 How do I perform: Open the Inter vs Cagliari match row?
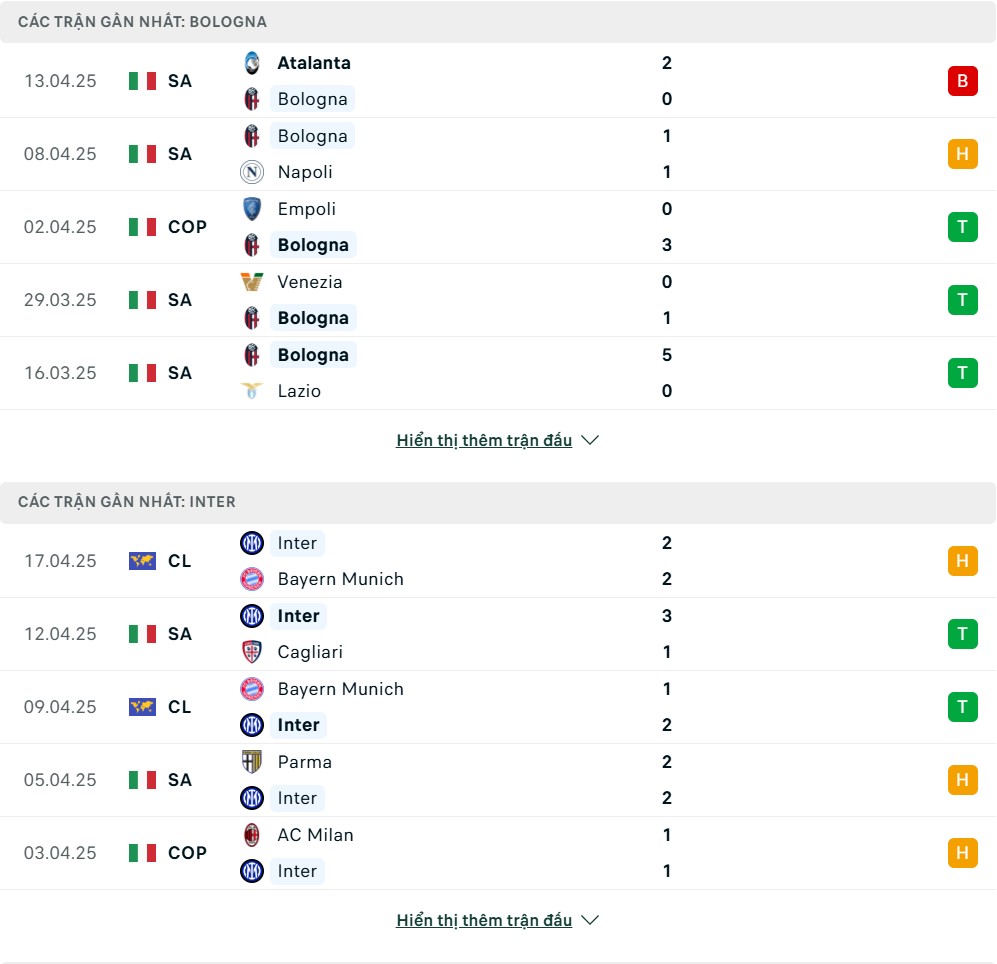pos(498,634)
